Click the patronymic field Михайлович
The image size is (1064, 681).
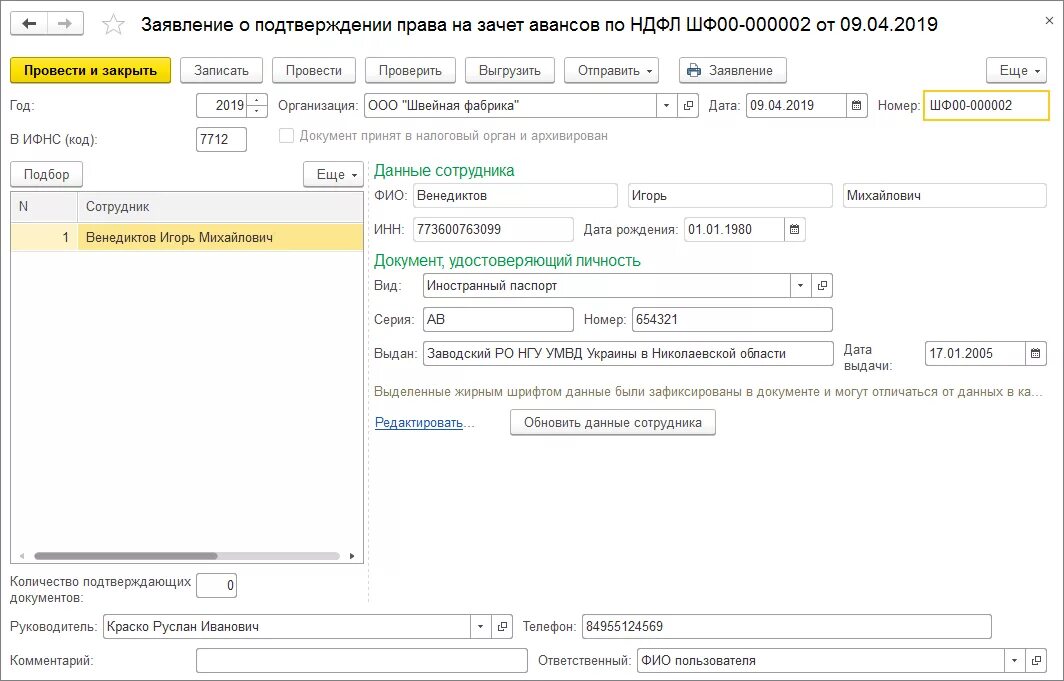click(x=945, y=195)
